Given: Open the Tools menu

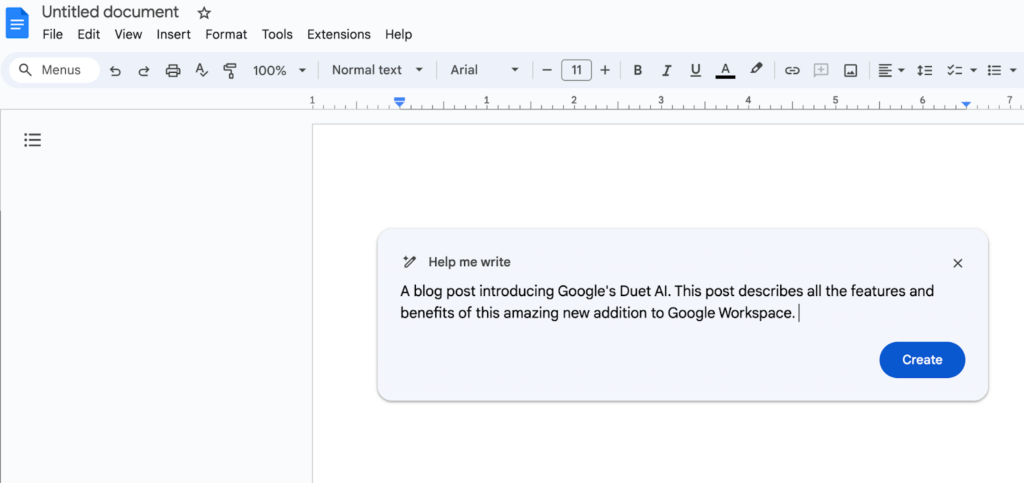Looking at the screenshot, I should (x=277, y=35).
